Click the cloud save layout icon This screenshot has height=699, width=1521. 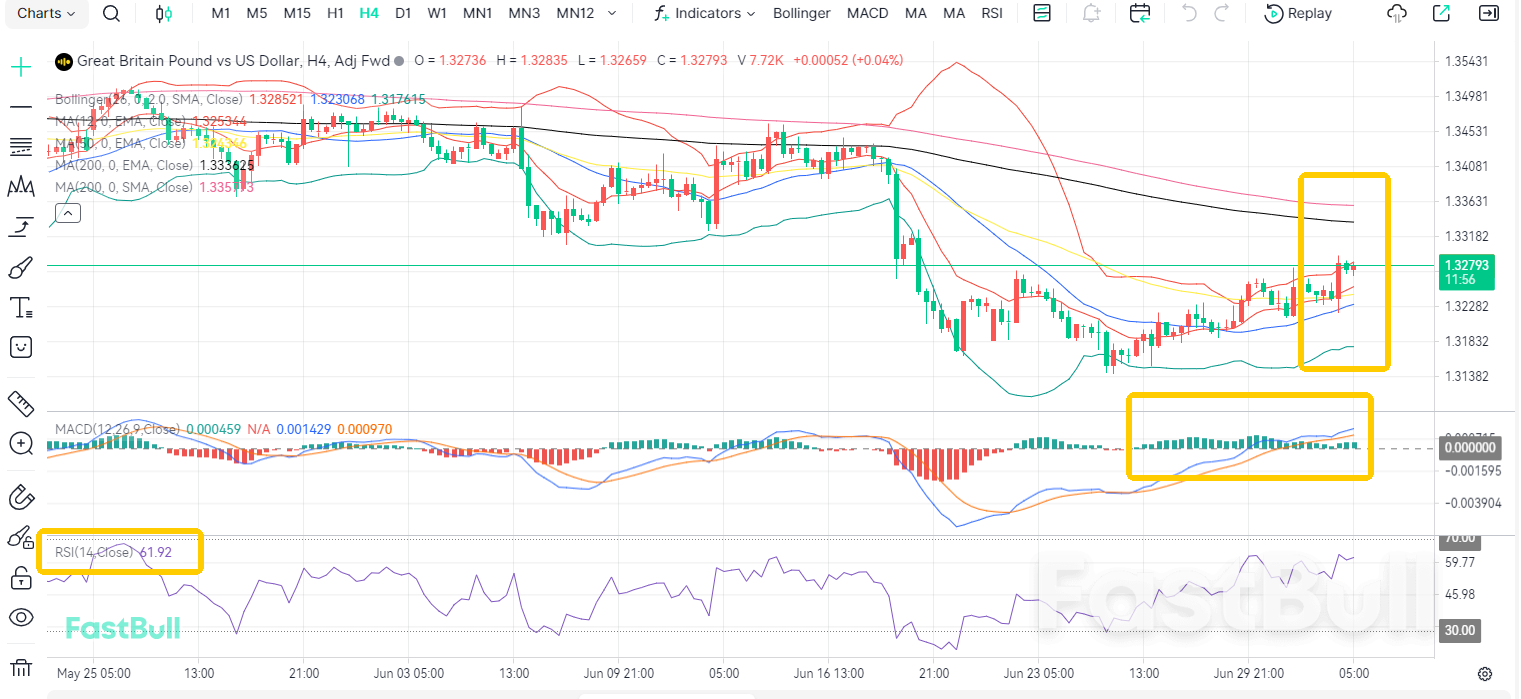tap(1397, 14)
